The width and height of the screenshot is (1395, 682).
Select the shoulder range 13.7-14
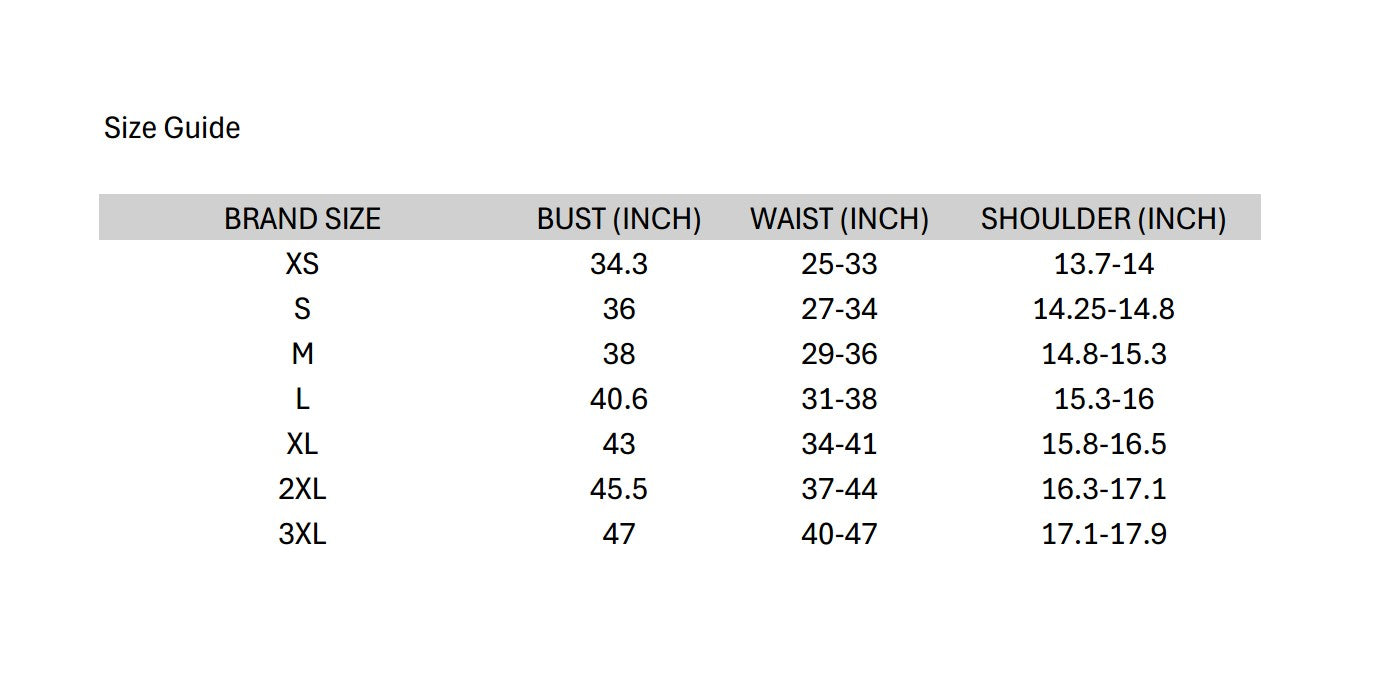point(1104,264)
